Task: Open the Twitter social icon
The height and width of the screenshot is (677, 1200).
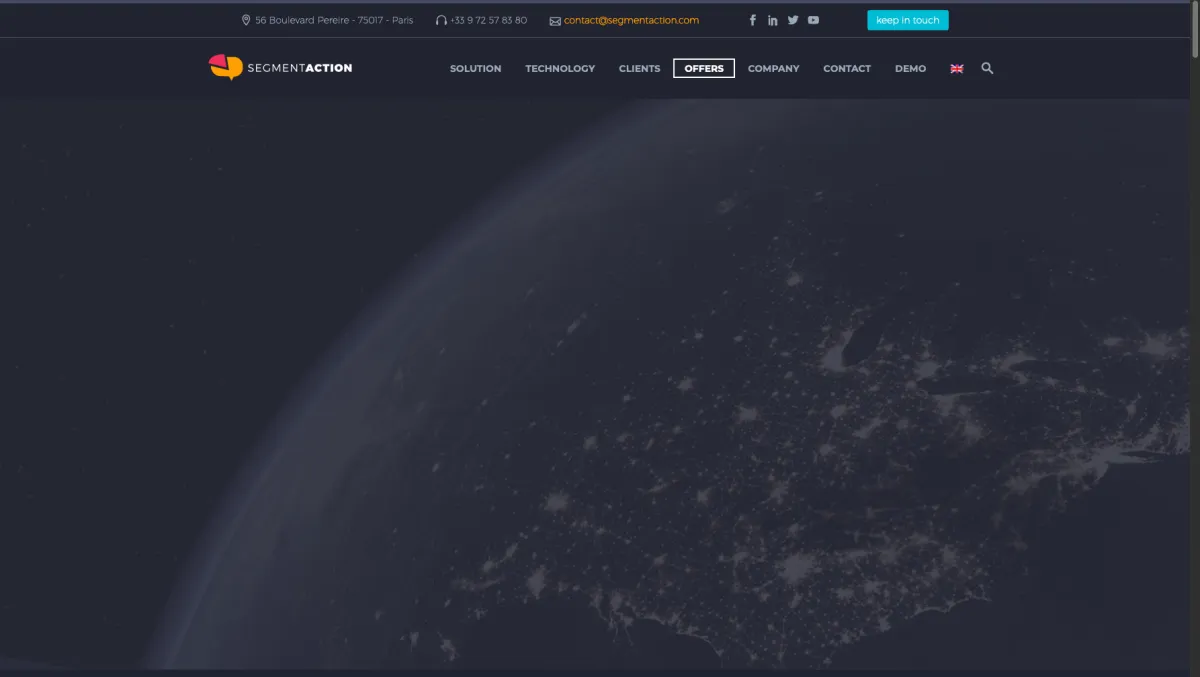Action: tap(793, 20)
